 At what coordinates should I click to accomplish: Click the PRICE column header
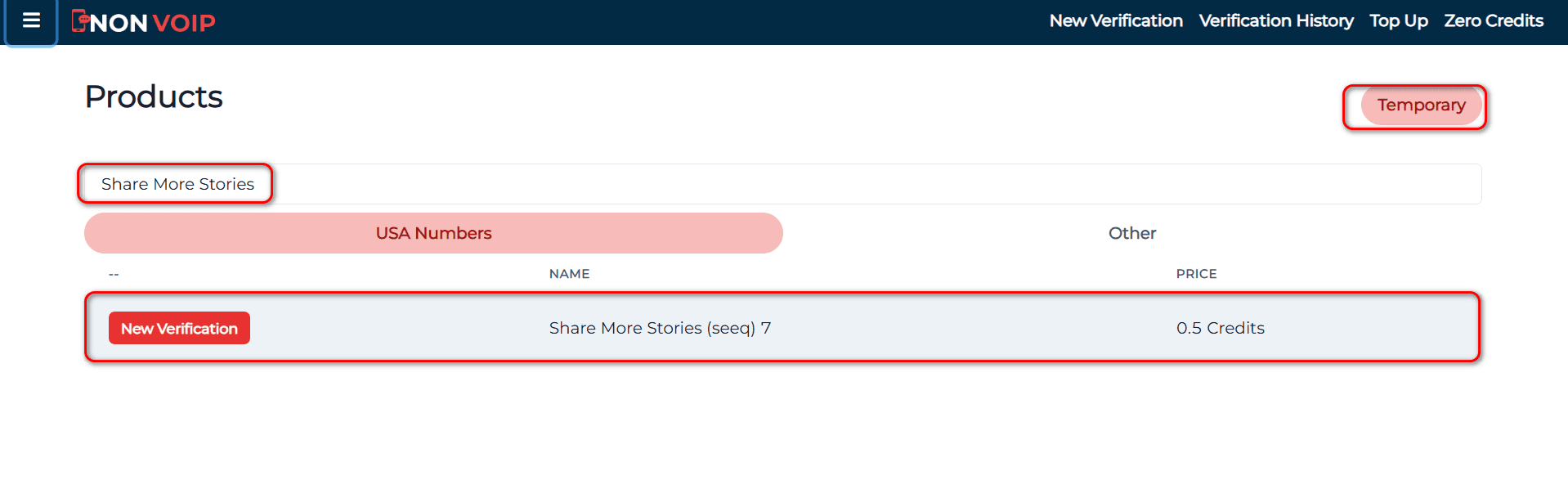tap(1196, 274)
